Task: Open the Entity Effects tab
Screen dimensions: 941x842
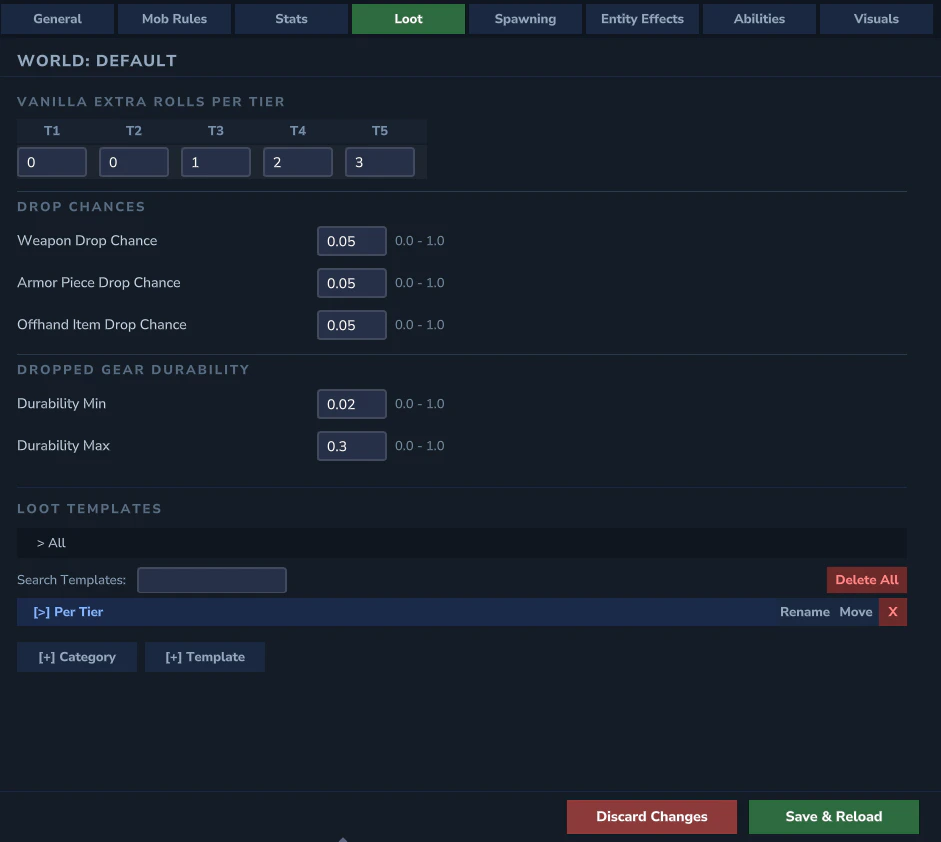Action: click(x=642, y=19)
